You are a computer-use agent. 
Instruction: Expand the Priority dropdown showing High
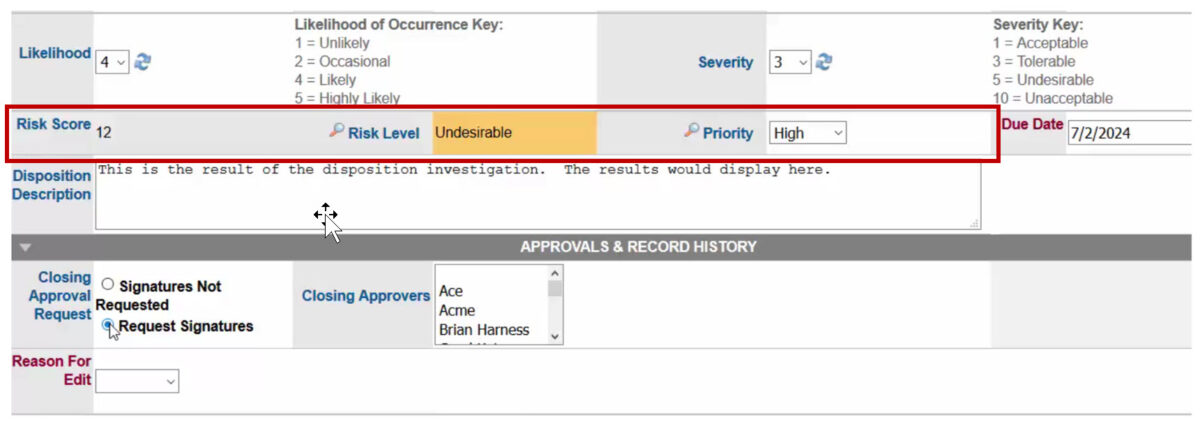[x=807, y=132]
